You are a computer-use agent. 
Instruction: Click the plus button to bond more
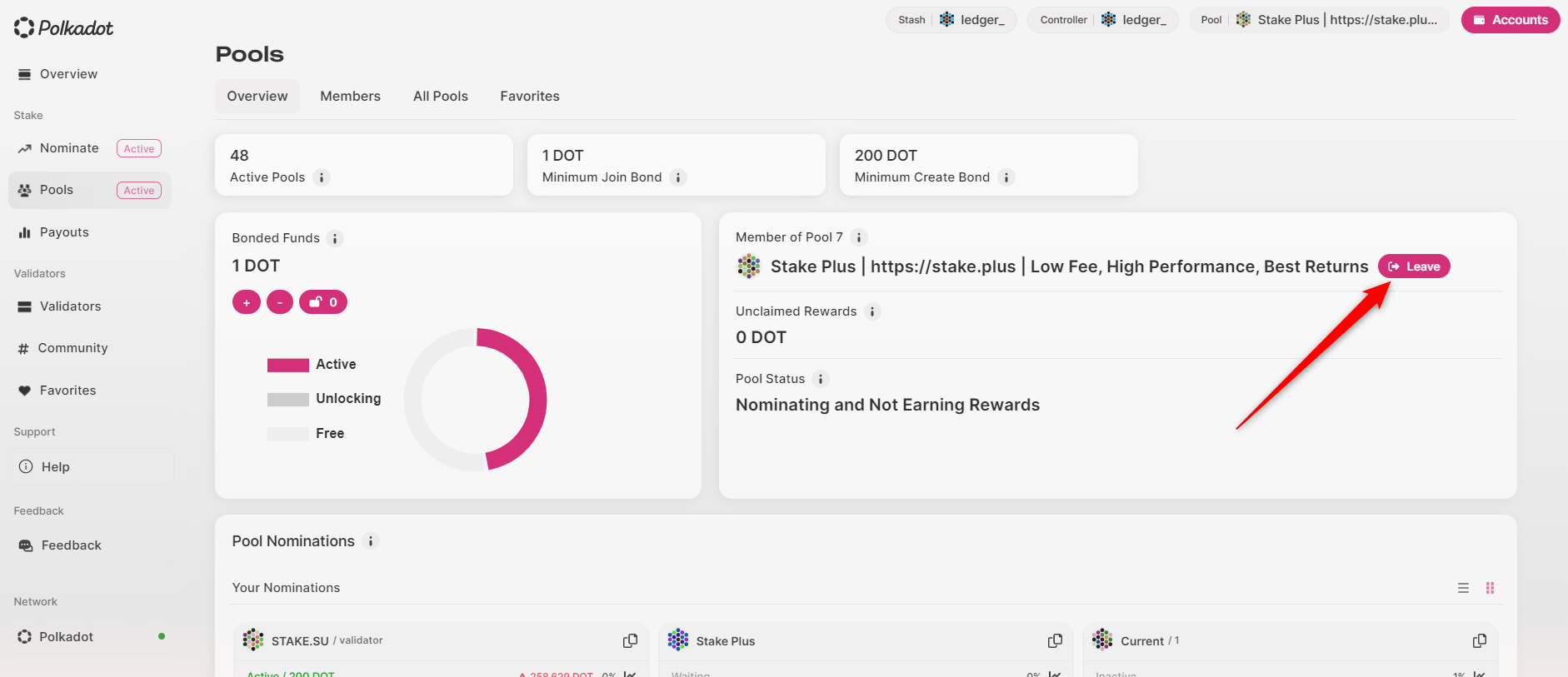[247, 302]
